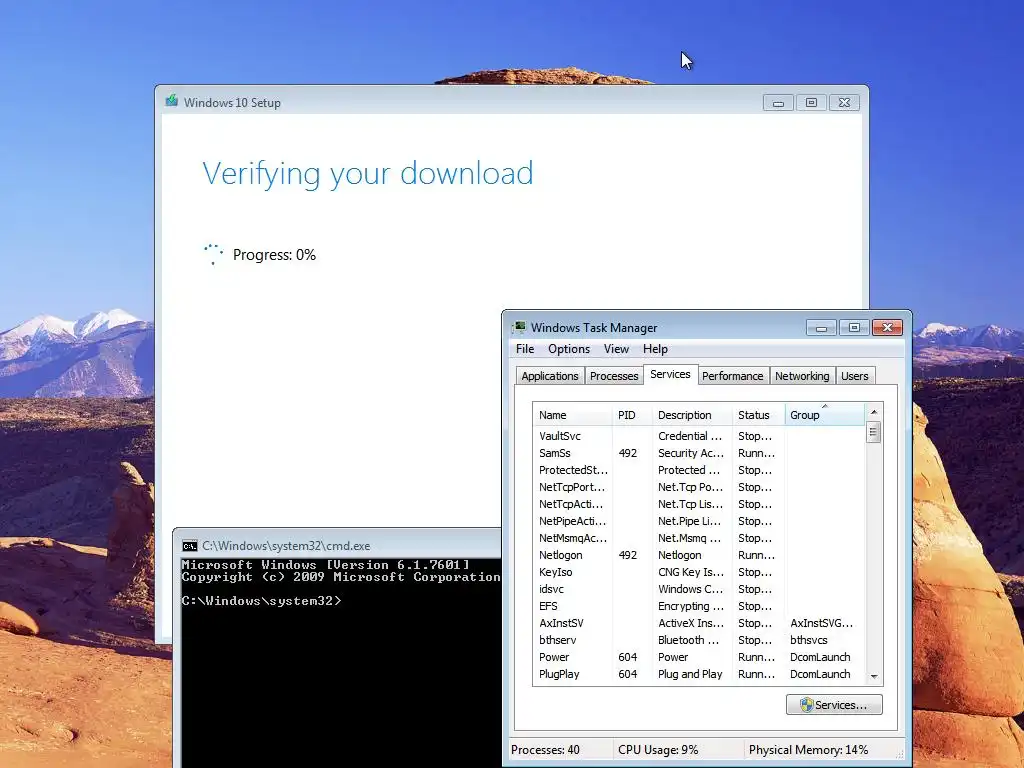Click the Verifying your download heading

pos(368,174)
